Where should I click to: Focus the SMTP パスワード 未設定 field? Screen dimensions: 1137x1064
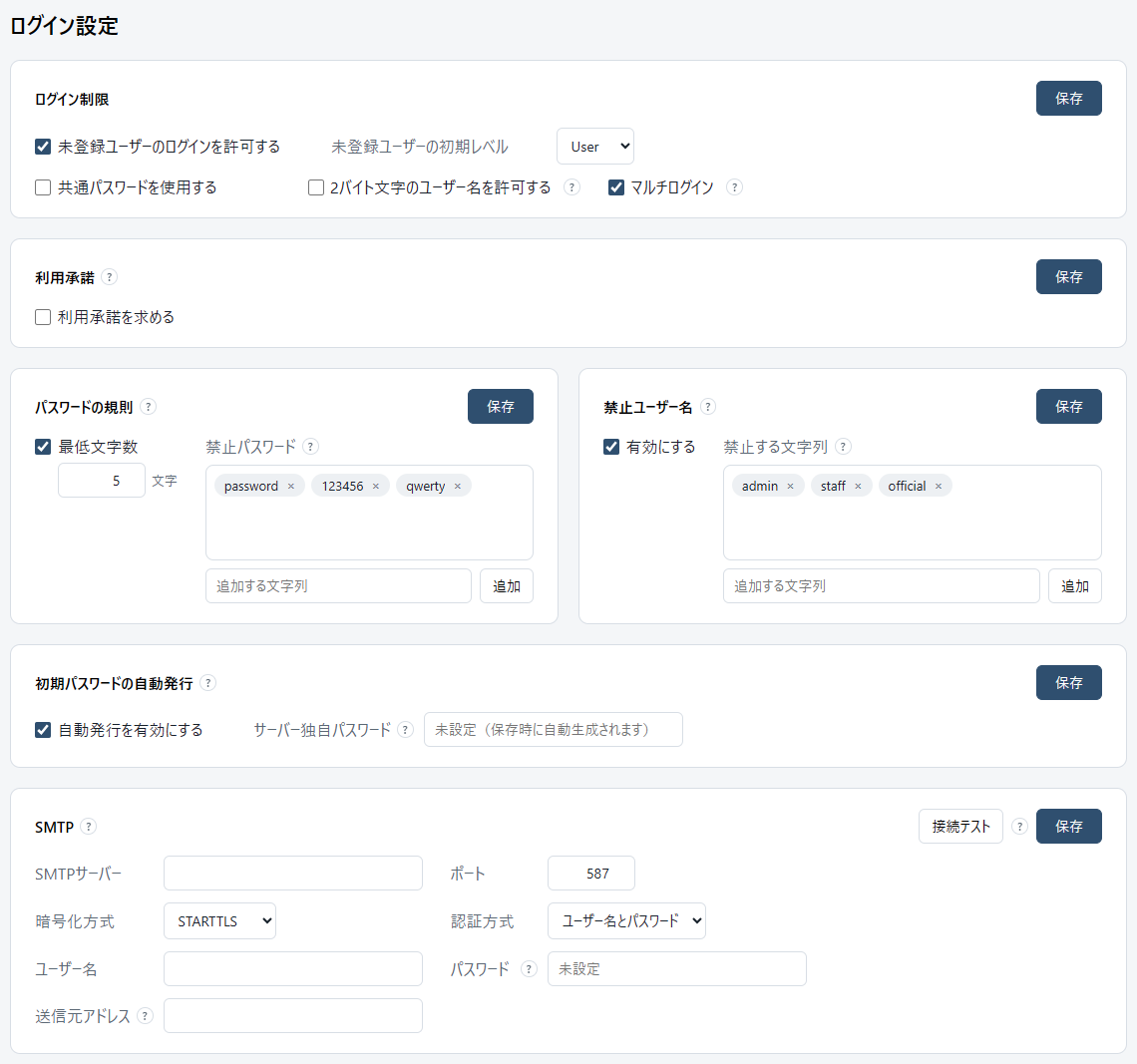[677, 969]
